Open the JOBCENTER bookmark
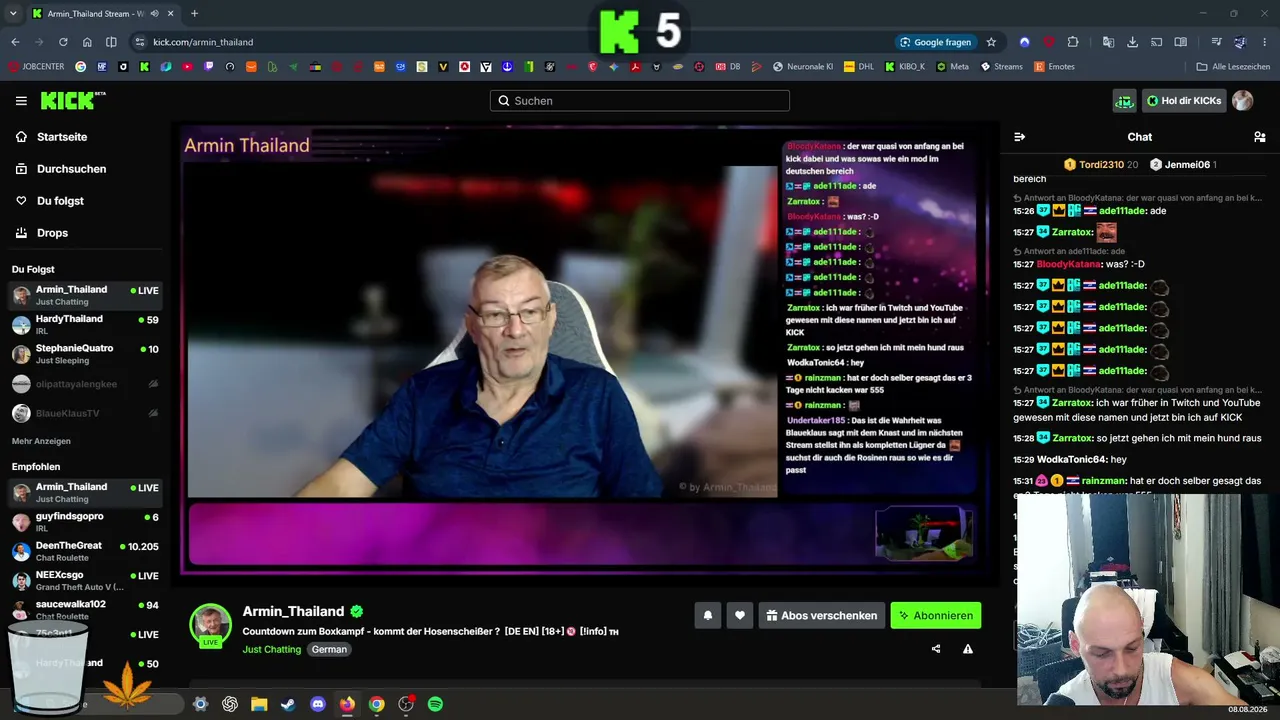Image resolution: width=1280 pixels, height=720 pixels. tap(36, 67)
